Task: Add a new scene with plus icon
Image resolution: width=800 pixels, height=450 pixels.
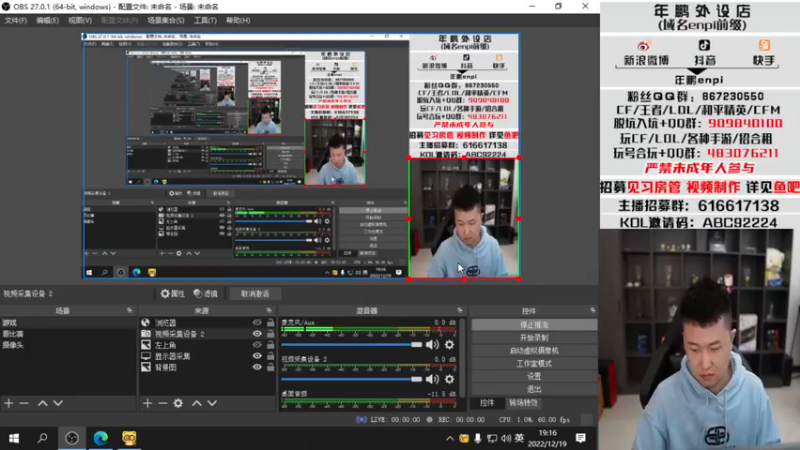Action: [x=9, y=403]
